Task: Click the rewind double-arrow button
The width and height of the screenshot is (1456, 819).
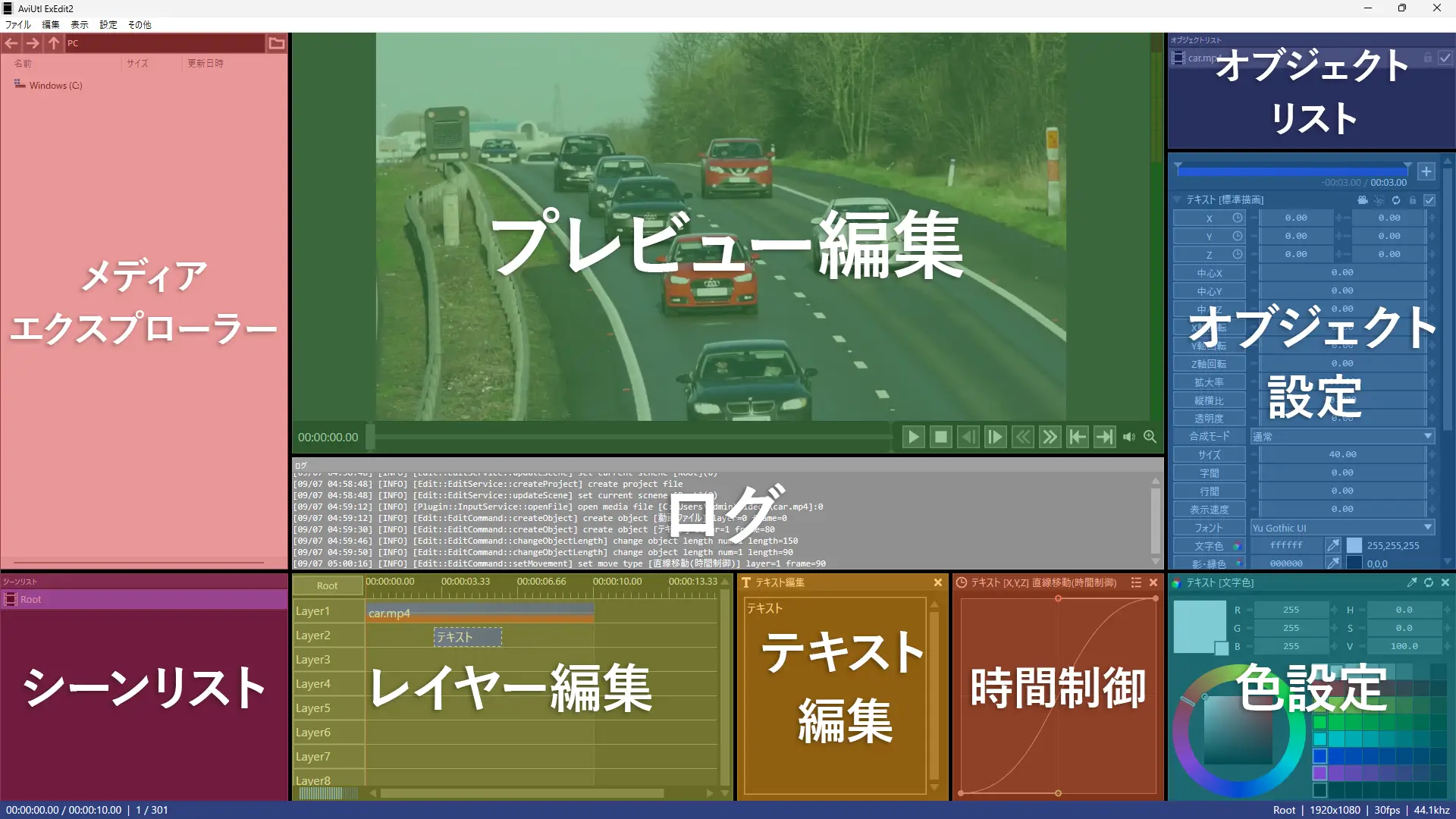Action: coord(1023,437)
